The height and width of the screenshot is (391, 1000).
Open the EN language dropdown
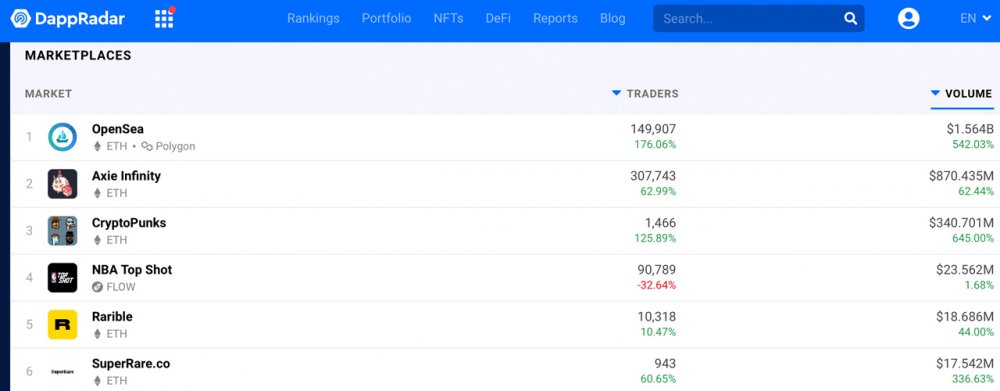976,18
